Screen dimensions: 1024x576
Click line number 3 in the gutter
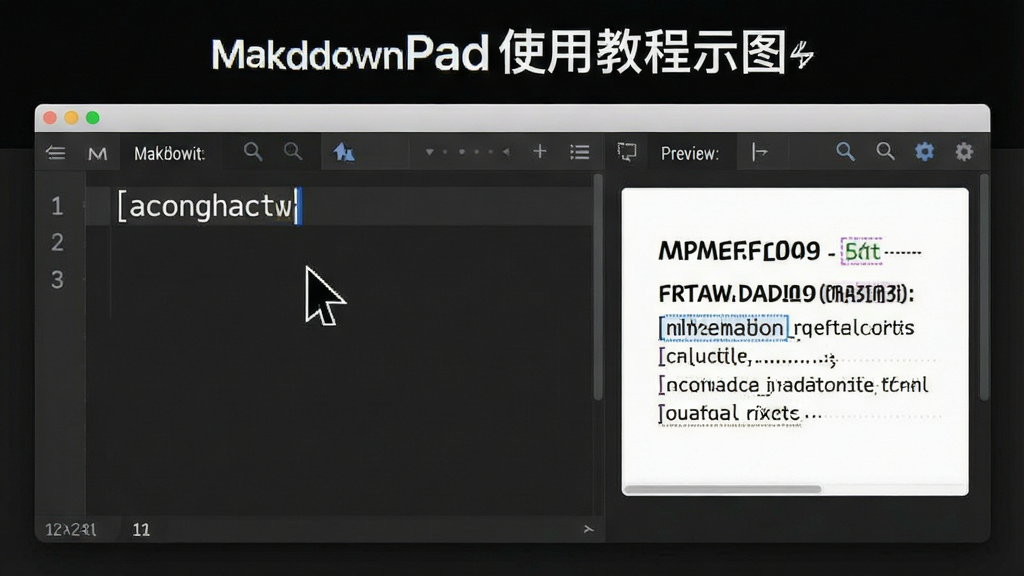pyautogui.click(x=57, y=280)
